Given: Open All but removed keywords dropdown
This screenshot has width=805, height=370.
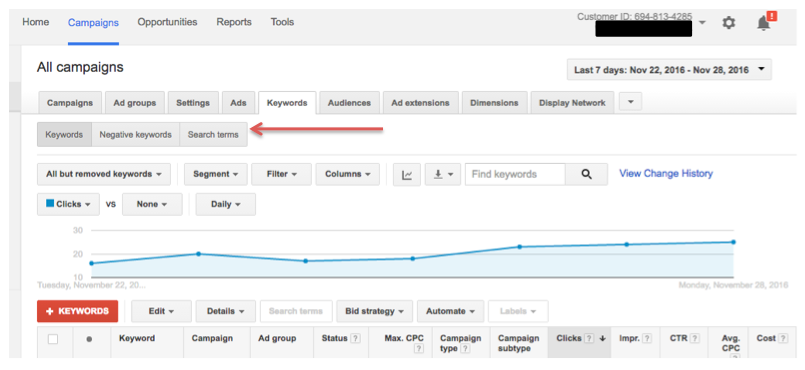Looking at the screenshot, I should click(x=104, y=174).
